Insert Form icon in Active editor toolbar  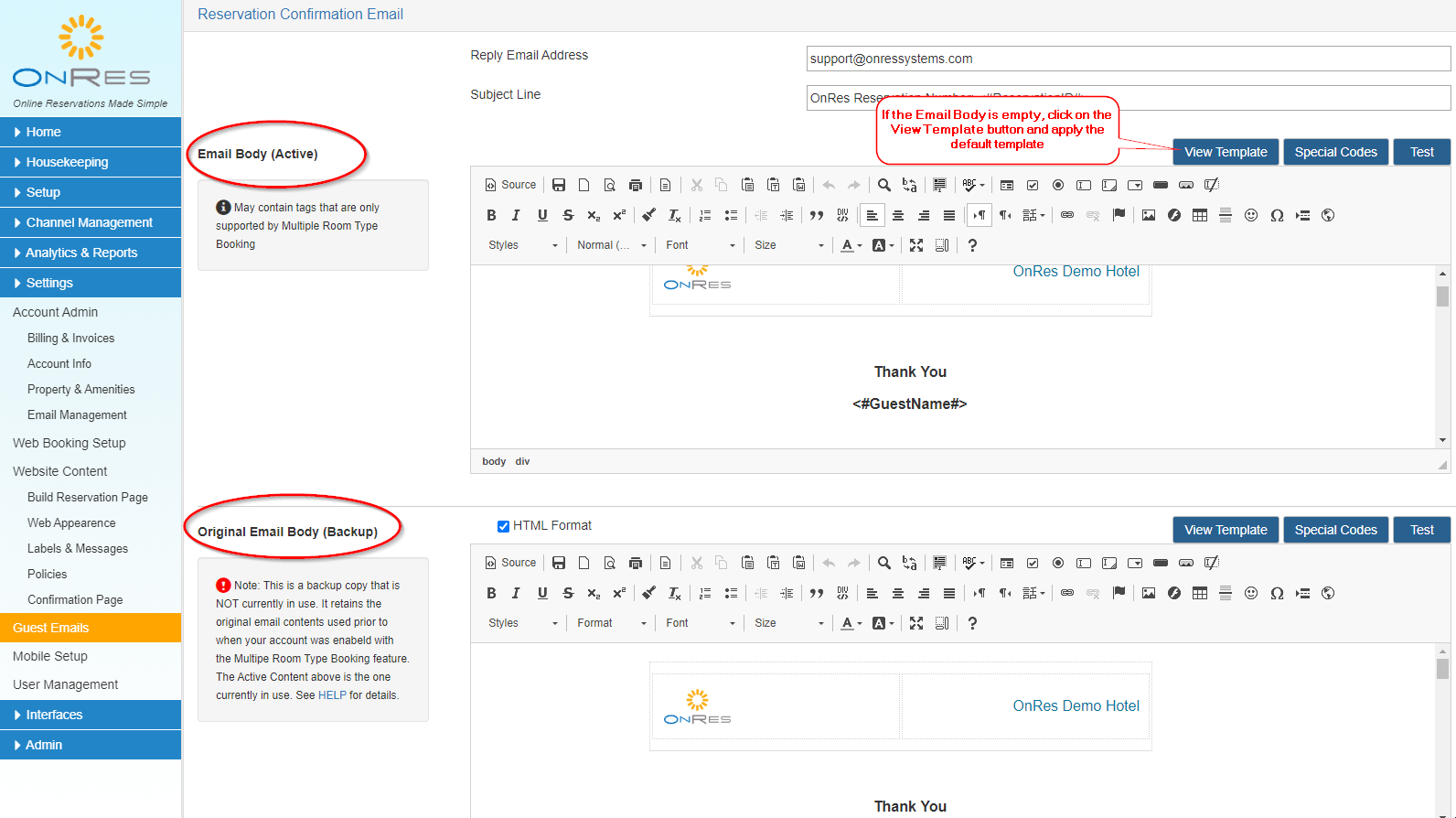[x=1007, y=185]
